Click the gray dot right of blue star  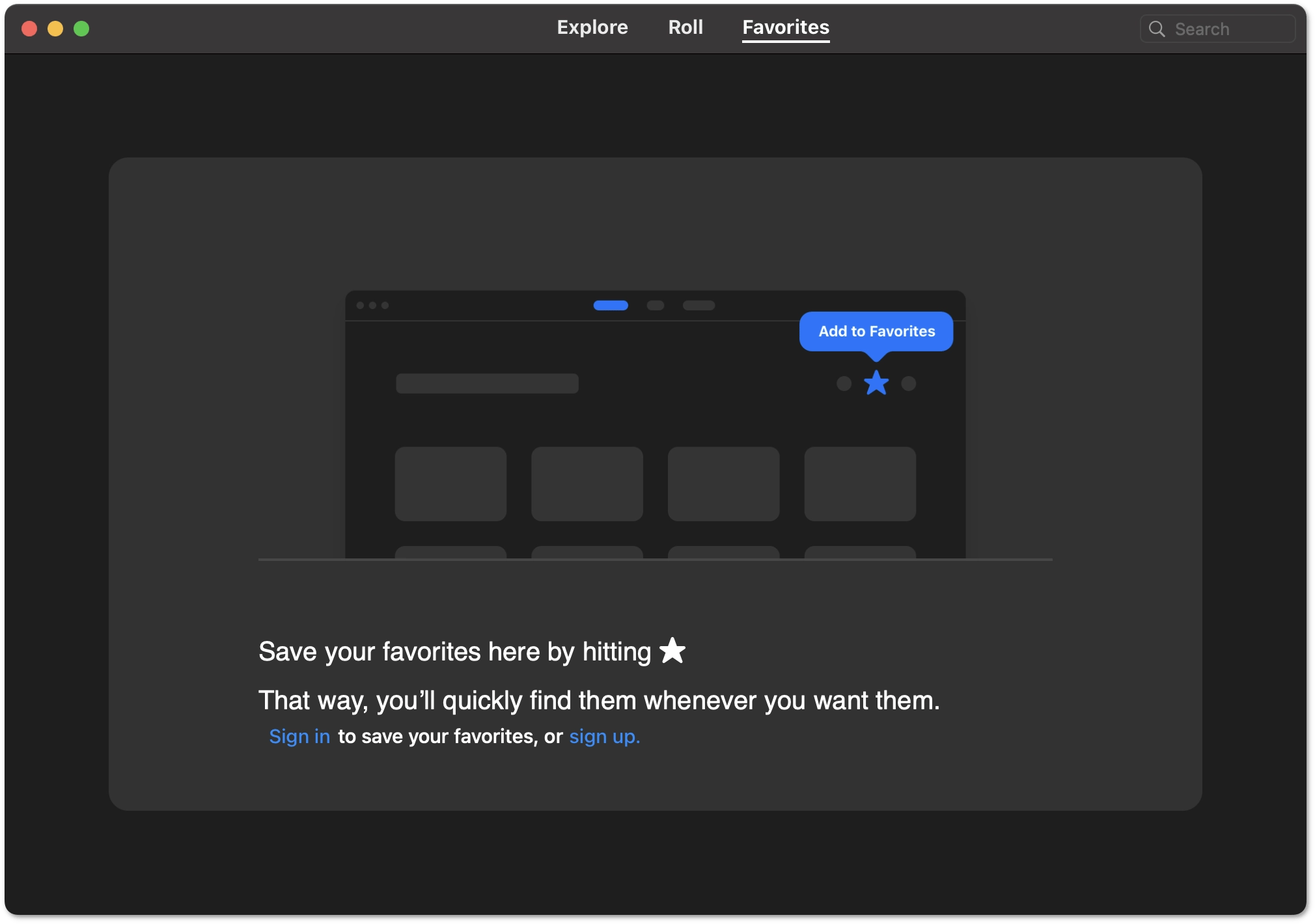pos(908,384)
